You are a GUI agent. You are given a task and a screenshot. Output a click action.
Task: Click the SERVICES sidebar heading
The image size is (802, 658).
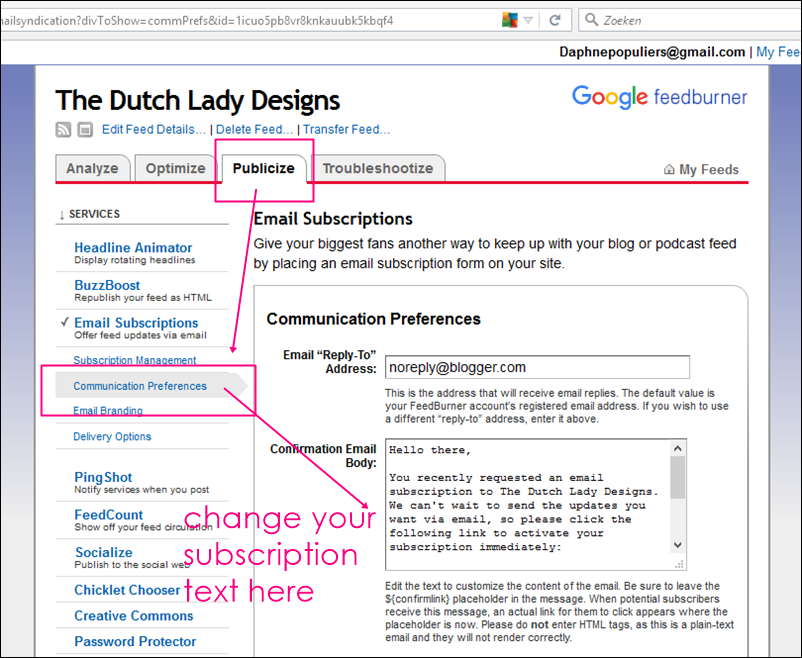pyautogui.click(x=94, y=214)
